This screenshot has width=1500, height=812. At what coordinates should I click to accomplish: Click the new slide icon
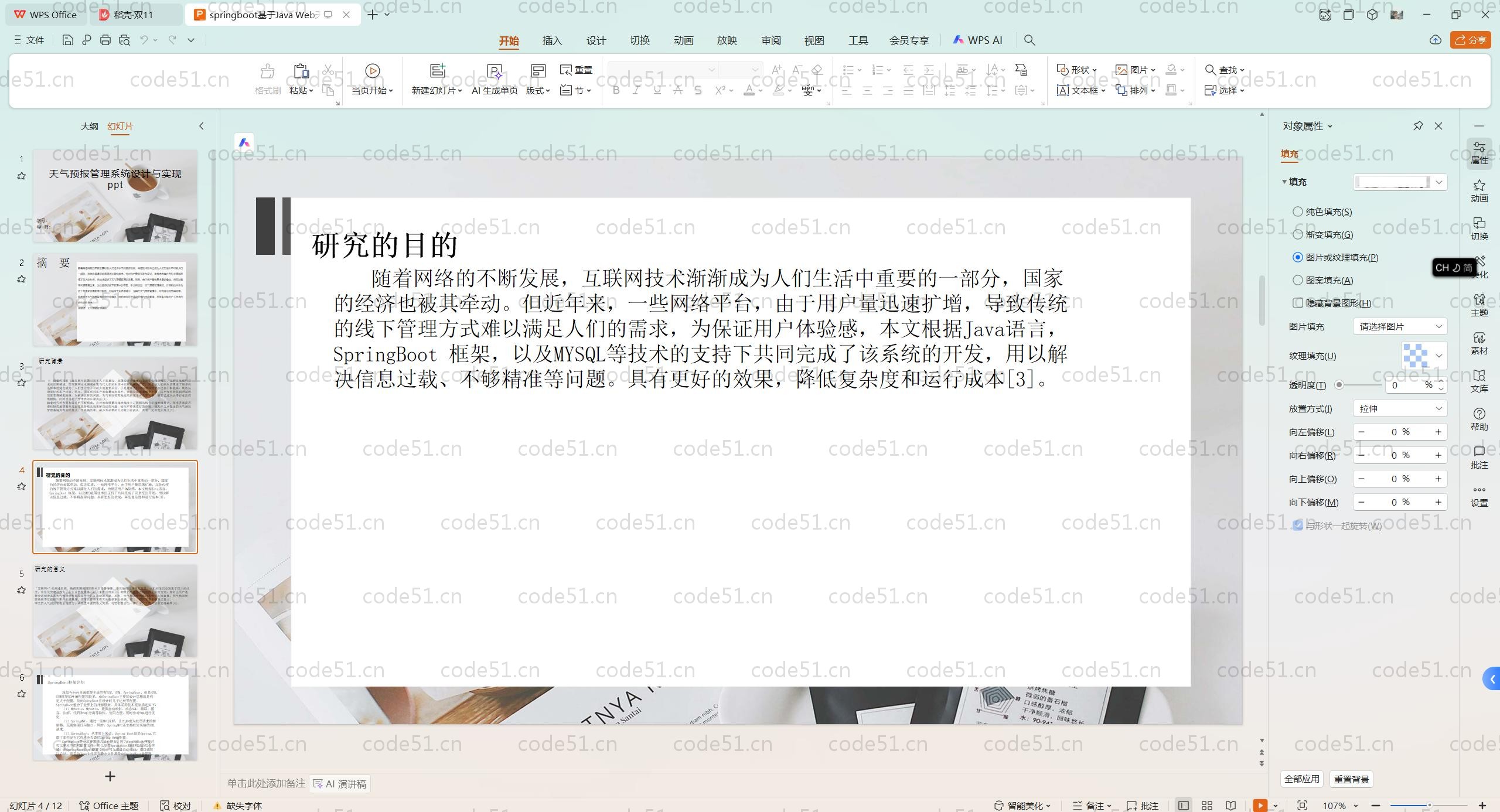[437, 71]
